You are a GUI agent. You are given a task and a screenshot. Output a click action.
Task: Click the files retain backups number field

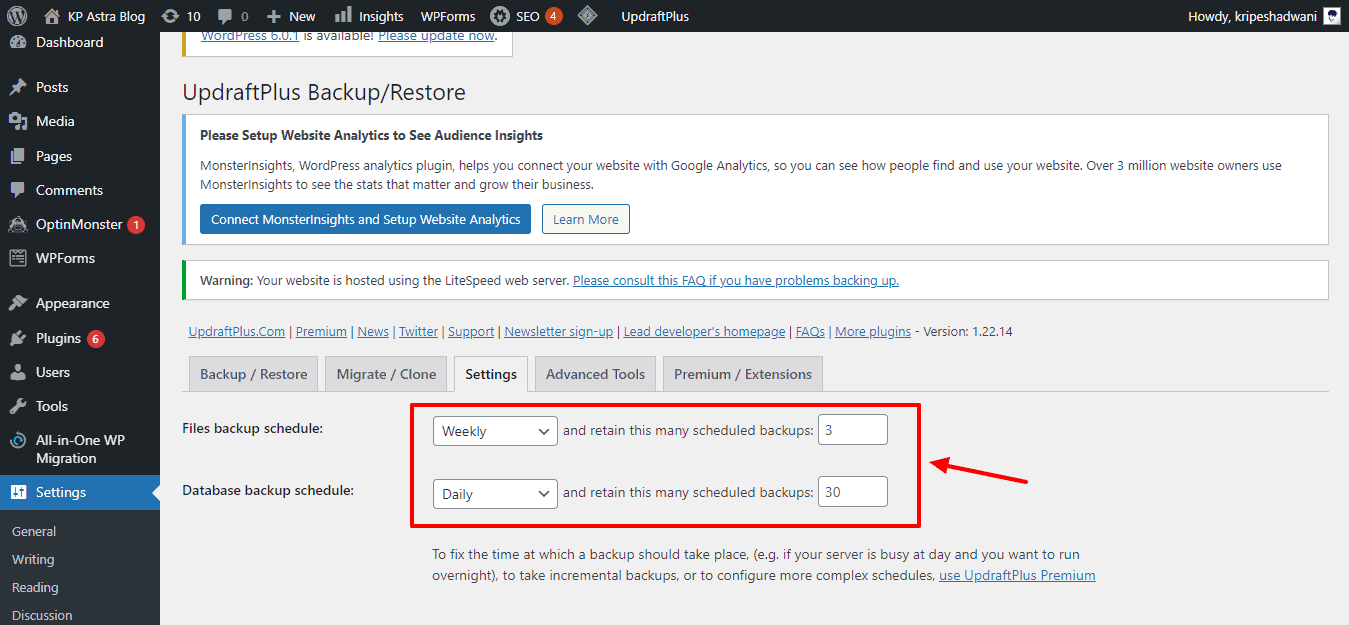pyautogui.click(x=852, y=430)
